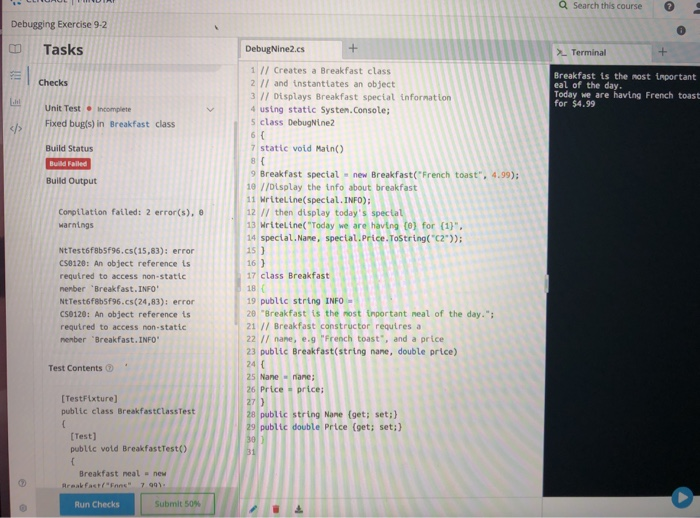Click the Run Checks button
The width and height of the screenshot is (700, 518).
click(x=97, y=504)
